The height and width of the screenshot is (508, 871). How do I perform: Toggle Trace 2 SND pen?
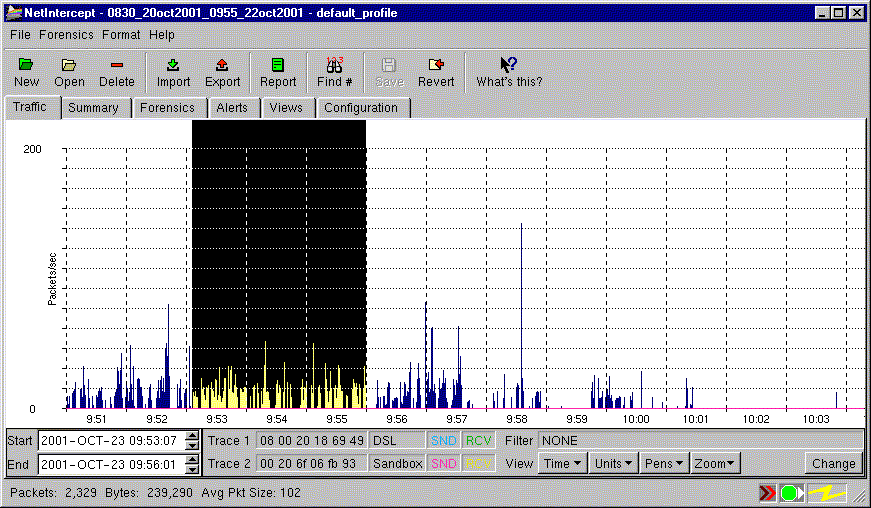point(444,464)
